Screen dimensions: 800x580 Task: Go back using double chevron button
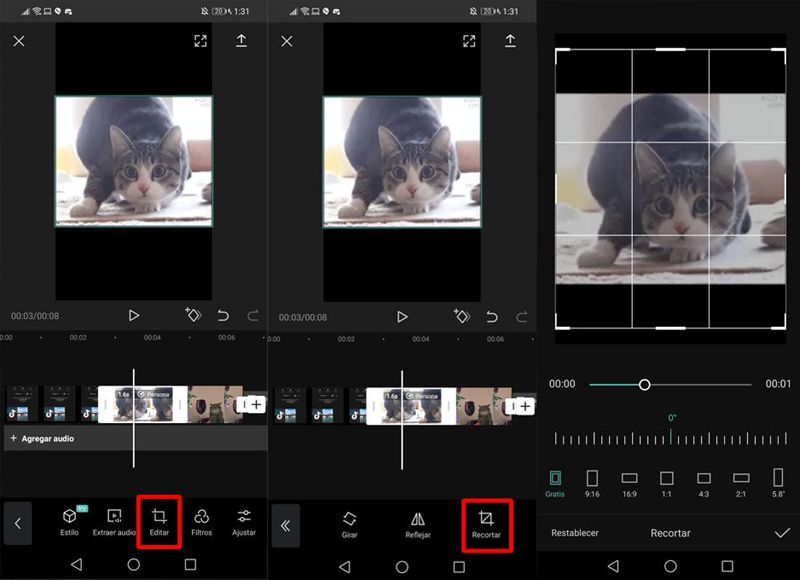coord(285,525)
